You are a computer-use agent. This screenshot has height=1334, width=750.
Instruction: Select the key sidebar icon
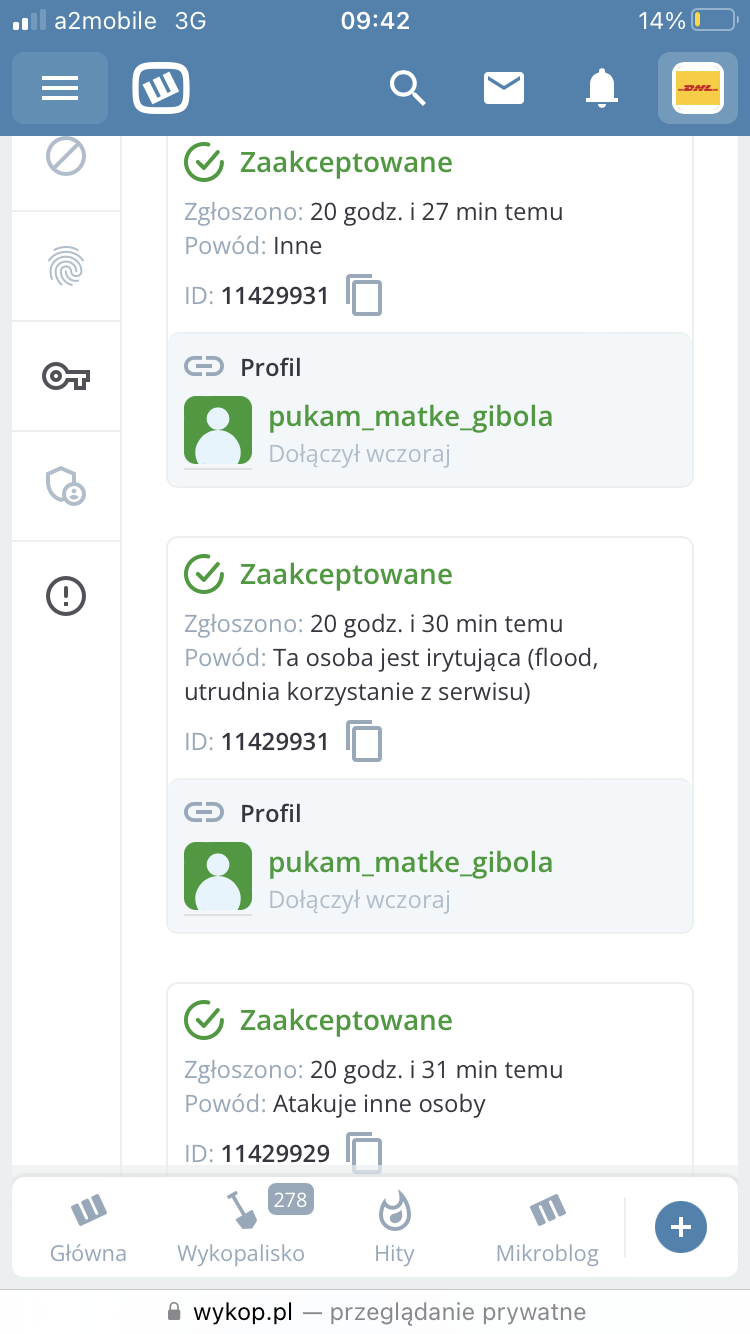click(66, 376)
